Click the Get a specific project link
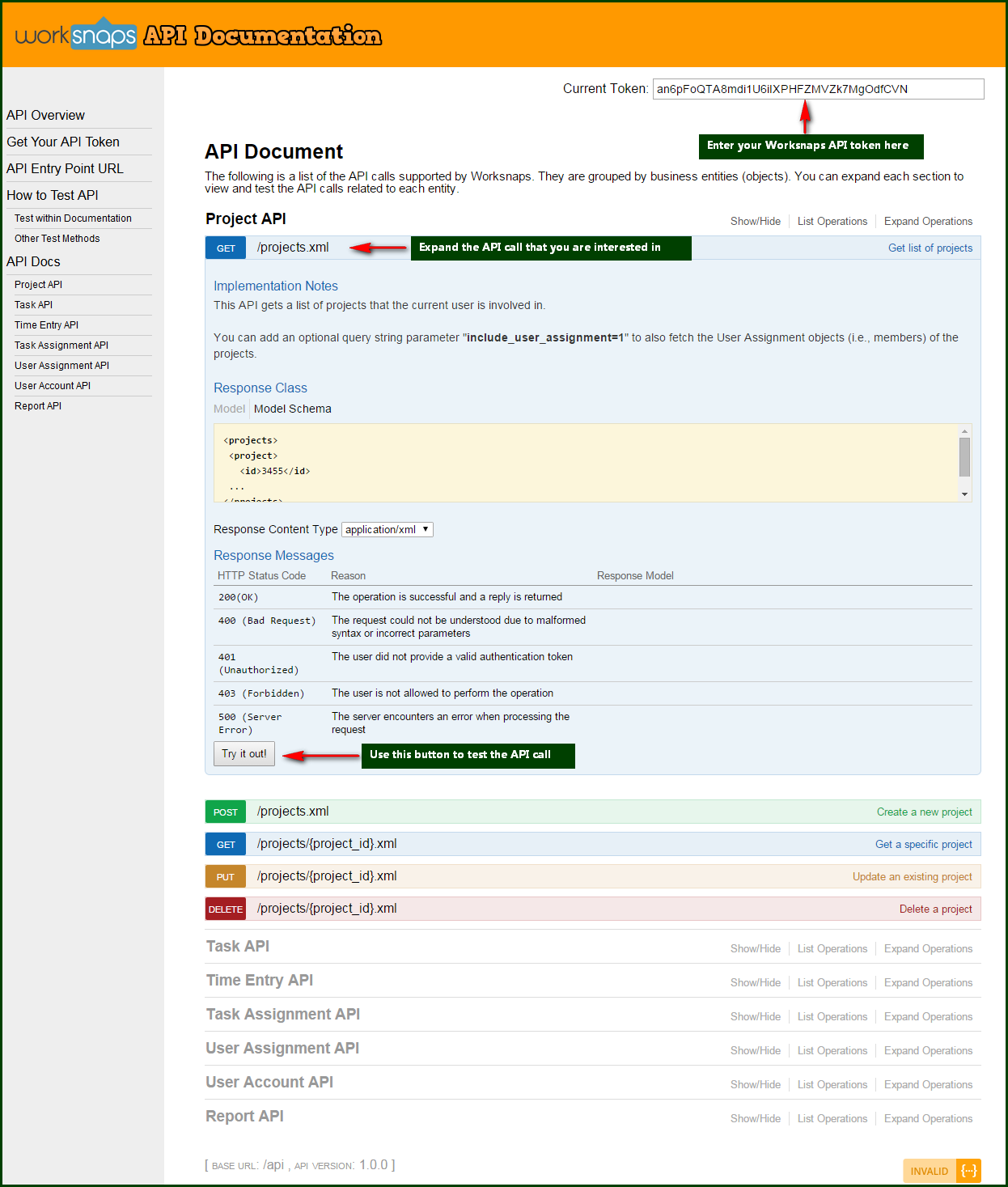This screenshot has width=1008, height=1187. click(924, 844)
